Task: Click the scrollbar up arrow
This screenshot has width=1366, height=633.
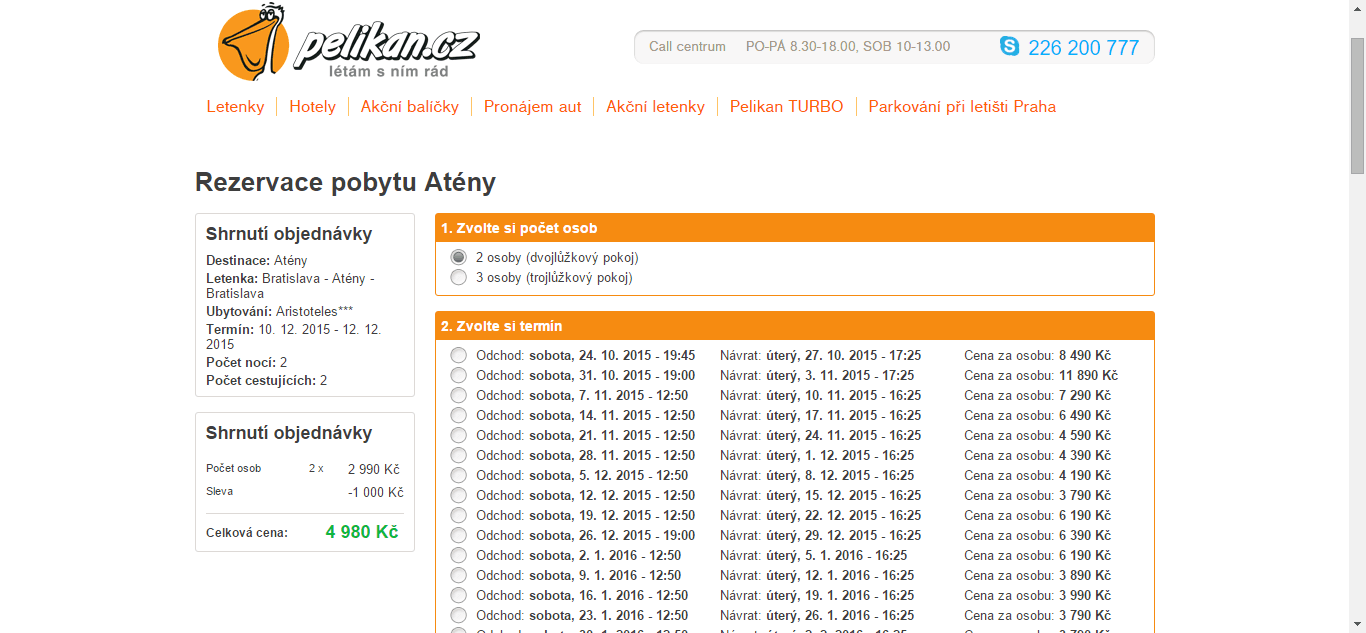Action: click(x=1357, y=8)
